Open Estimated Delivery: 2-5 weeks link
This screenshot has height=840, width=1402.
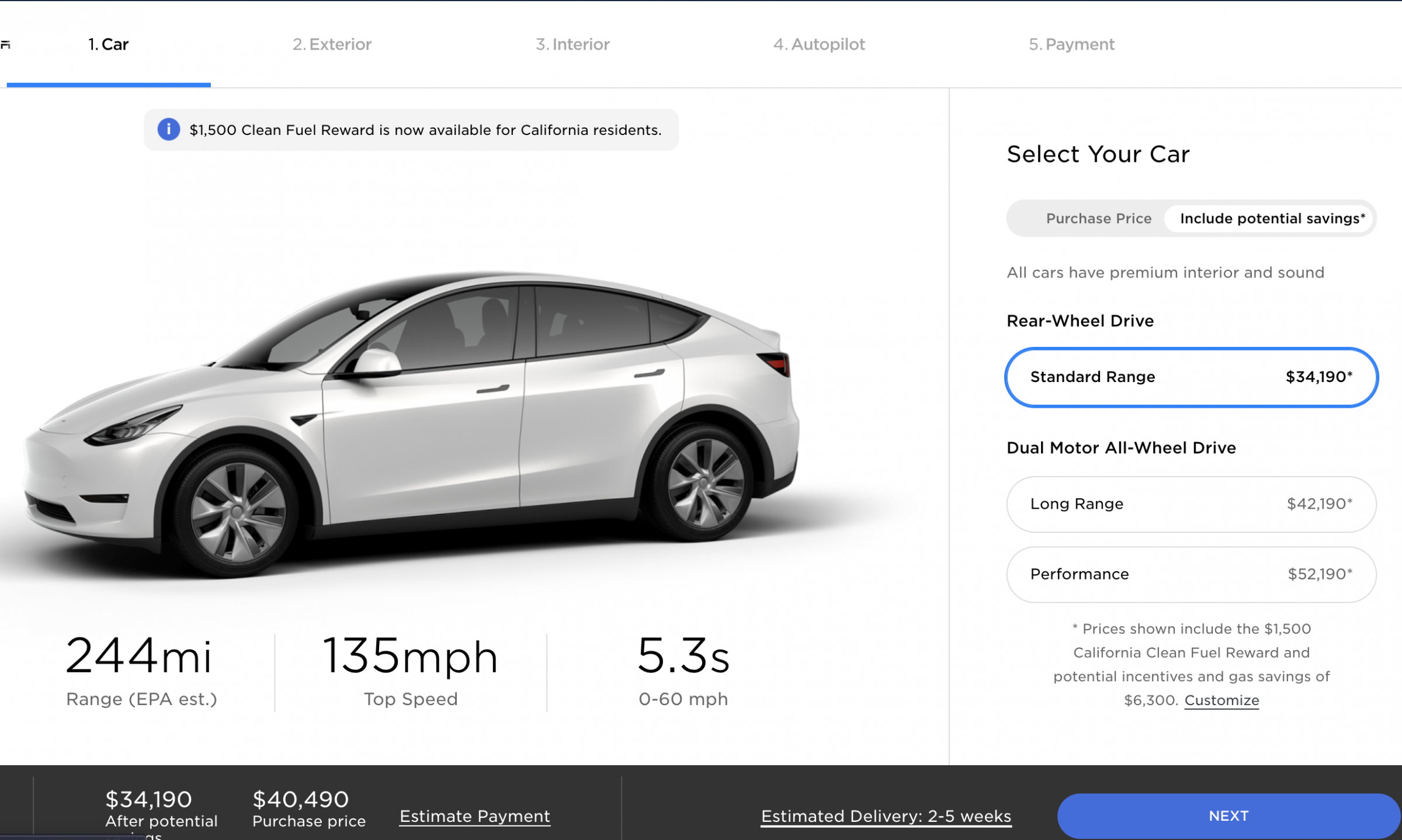(886, 816)
